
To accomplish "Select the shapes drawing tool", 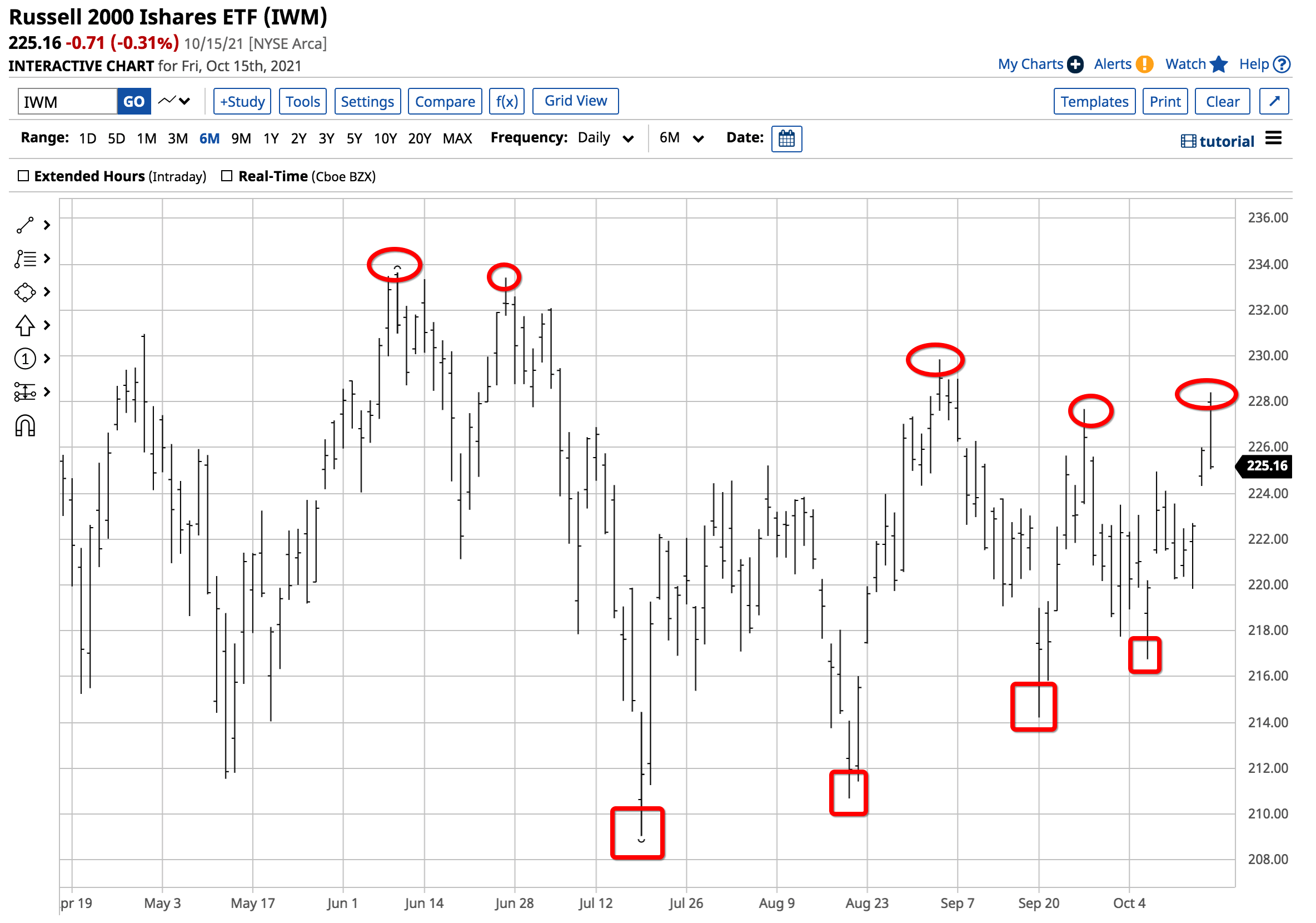I will [26, 292].
